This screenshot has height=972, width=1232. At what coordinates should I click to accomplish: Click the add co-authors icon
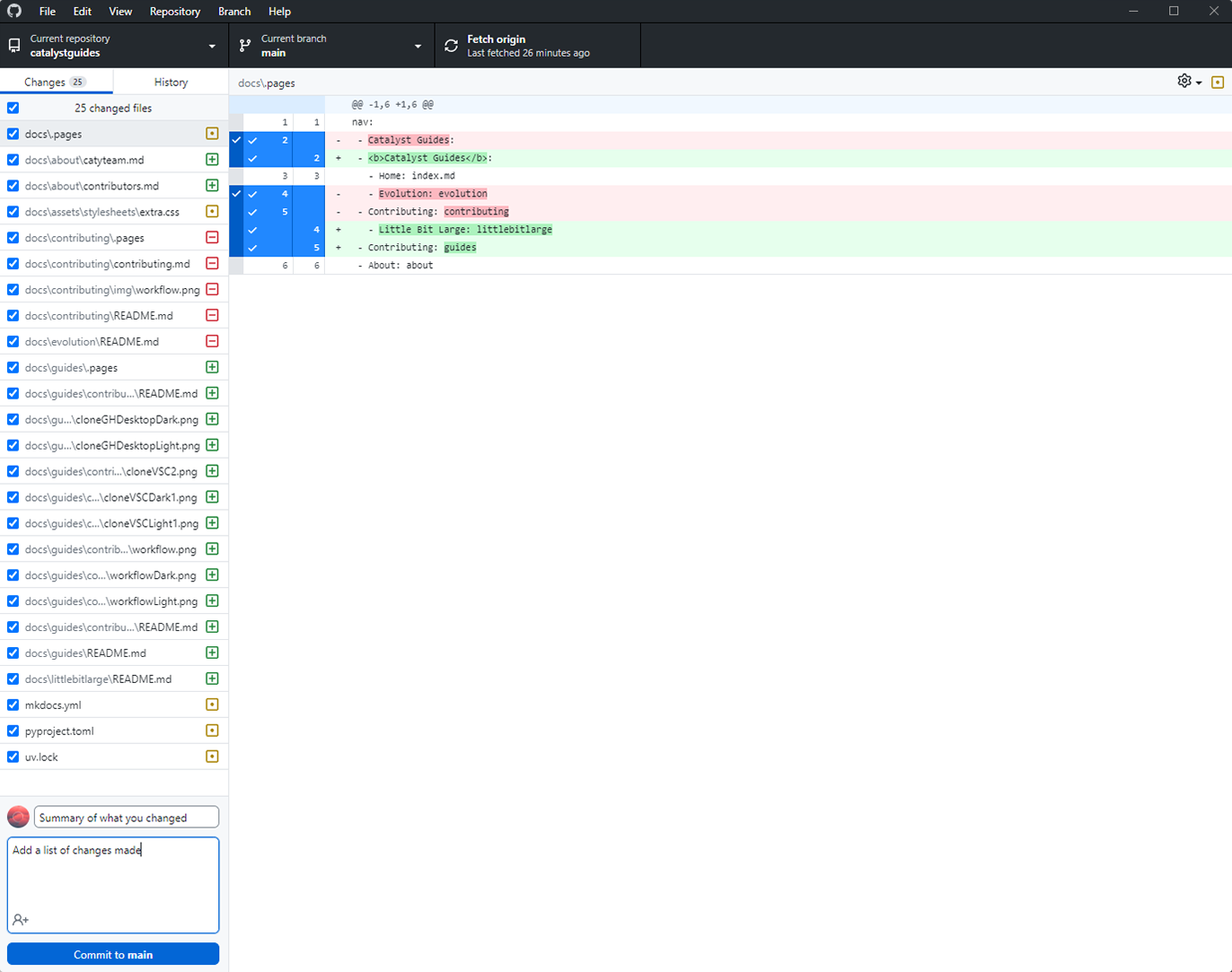[x=21, y=920]
